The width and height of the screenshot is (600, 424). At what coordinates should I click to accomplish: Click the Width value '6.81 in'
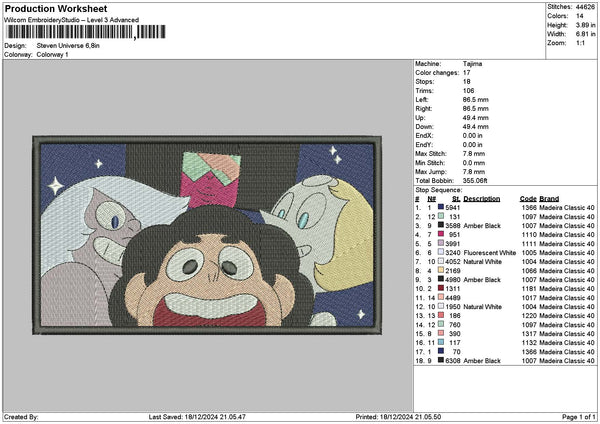click(585, 34)
